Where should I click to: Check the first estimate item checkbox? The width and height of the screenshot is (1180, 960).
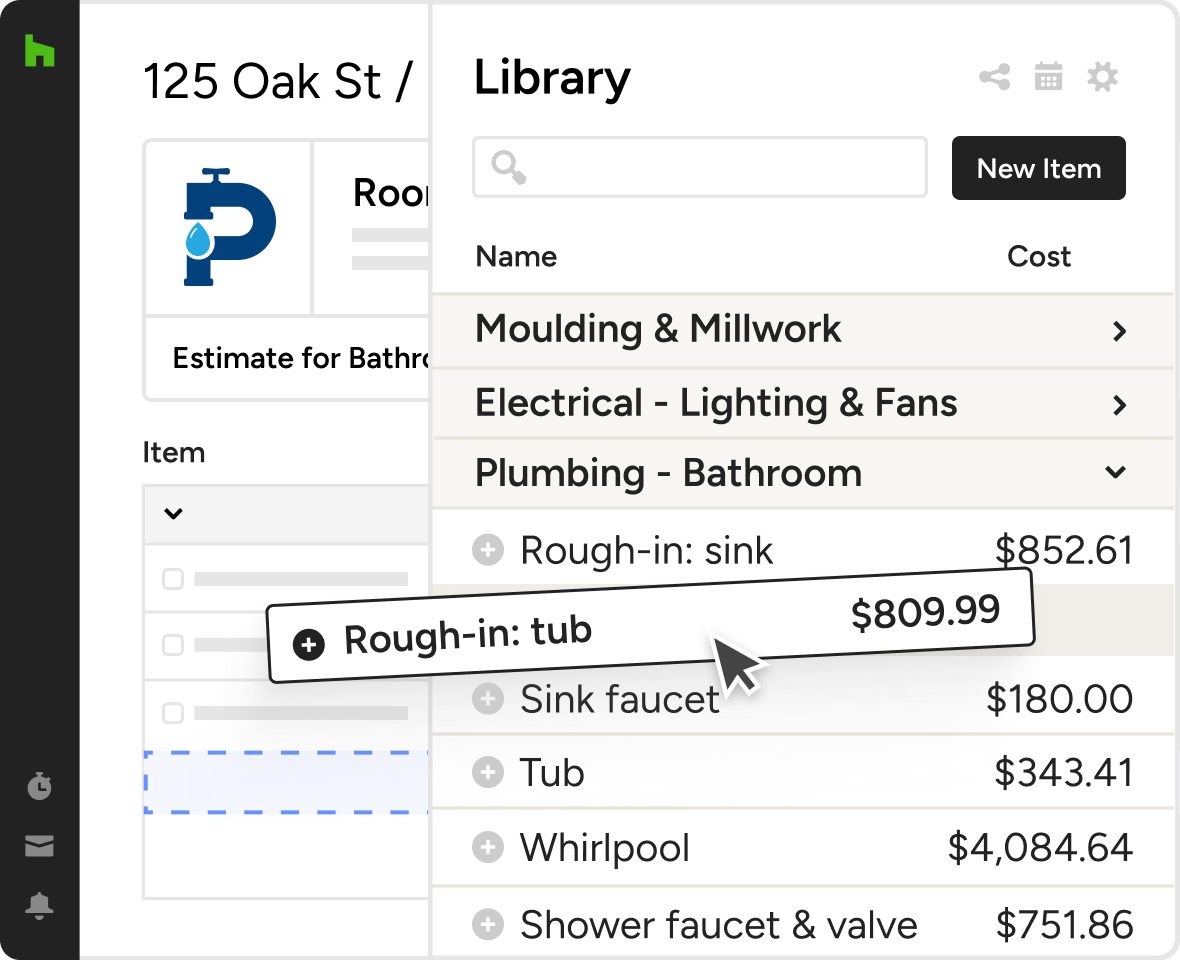(171, 578)
